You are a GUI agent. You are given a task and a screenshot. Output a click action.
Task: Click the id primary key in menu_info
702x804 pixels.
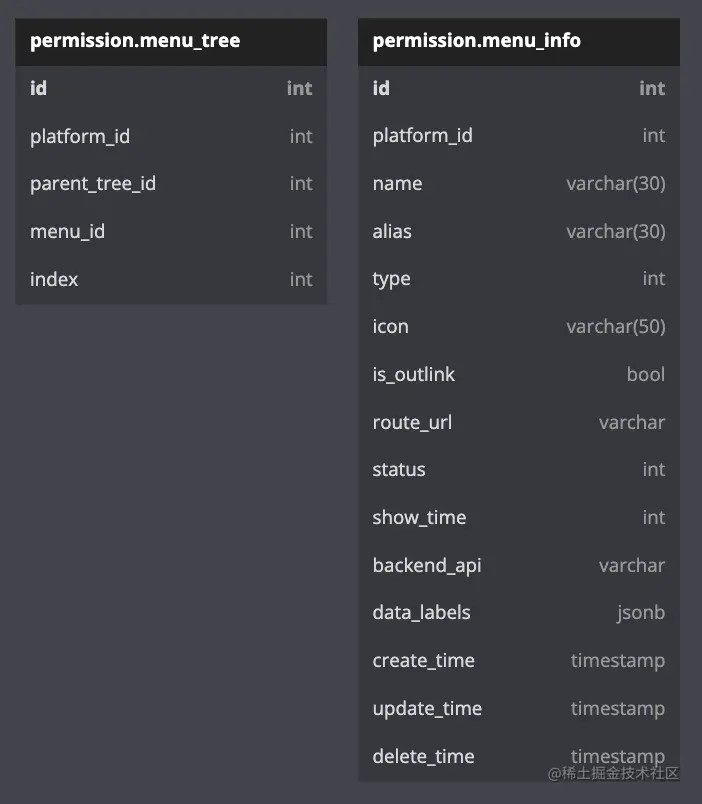pos(519,88)
